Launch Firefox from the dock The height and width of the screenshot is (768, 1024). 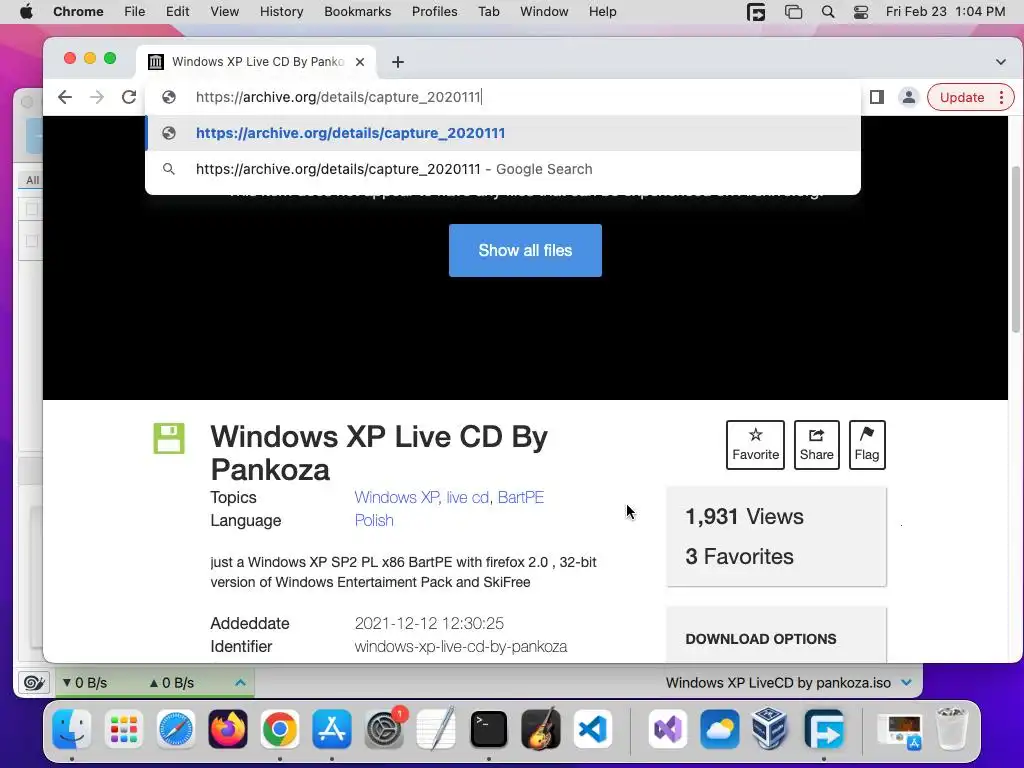pos(228,729)
